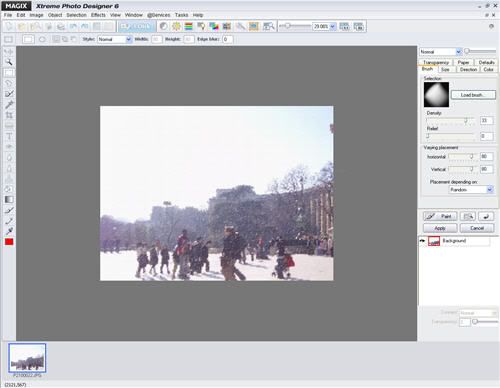This screenshot has width=500, height=388.
Task: Switch to the Transparency tab
Action: tap(436, 62)
